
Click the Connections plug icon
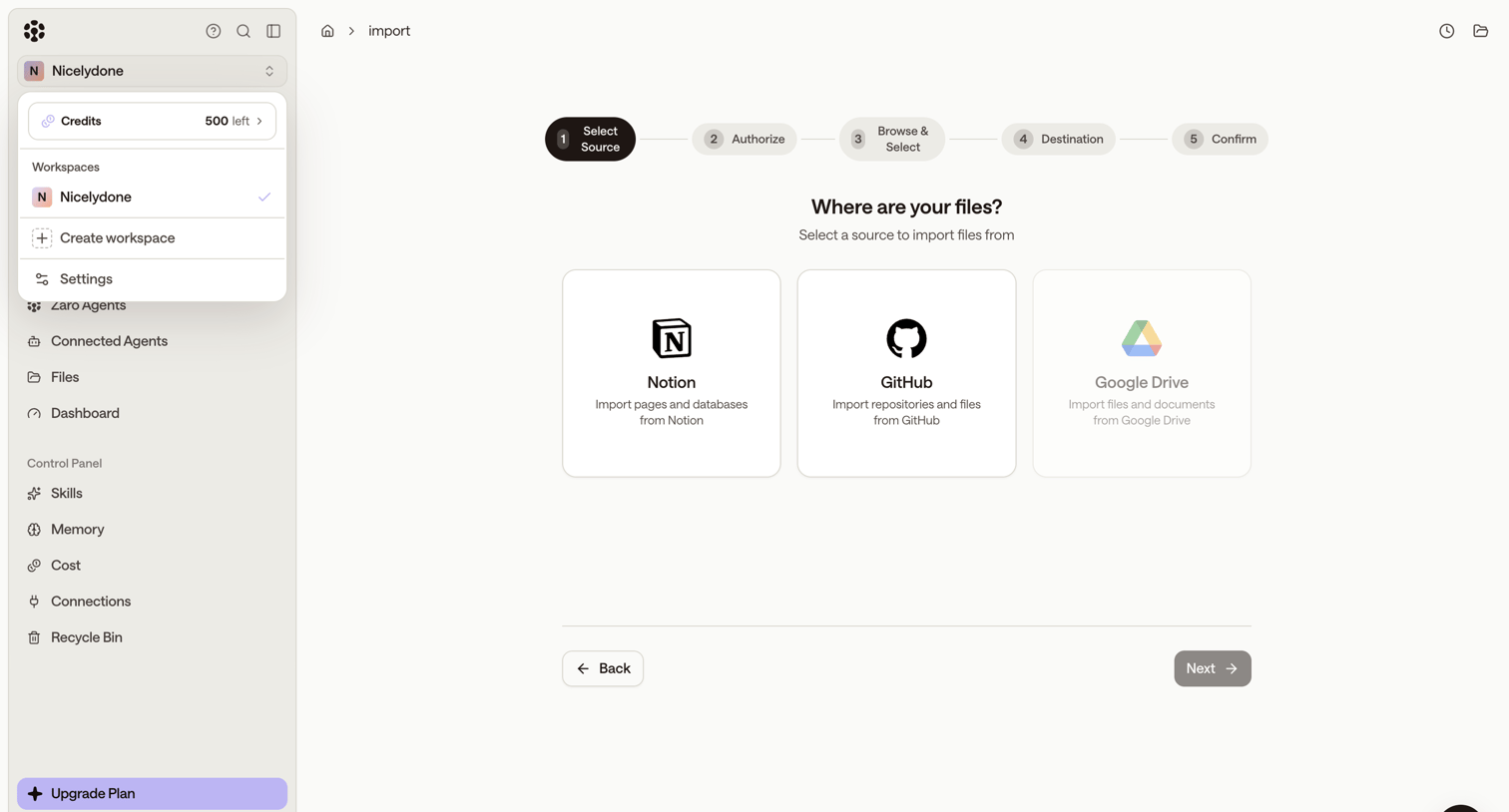tap(34, 602)
